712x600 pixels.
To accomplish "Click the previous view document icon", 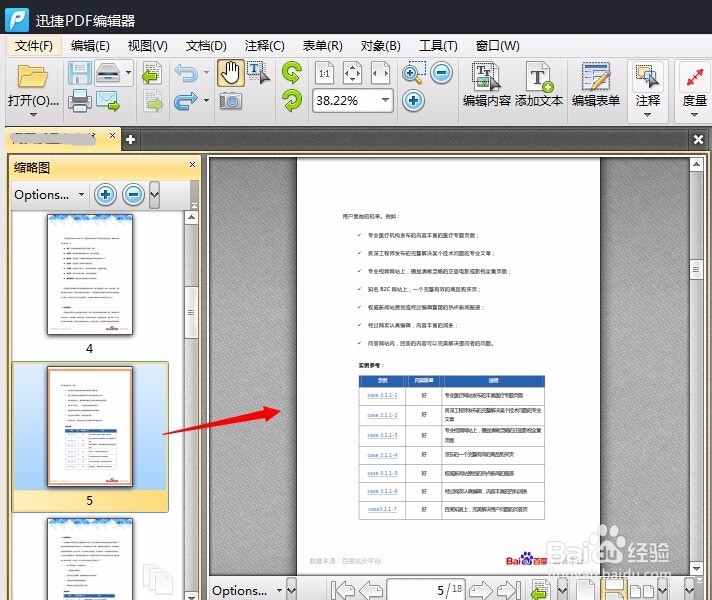I will click(152, 73).
